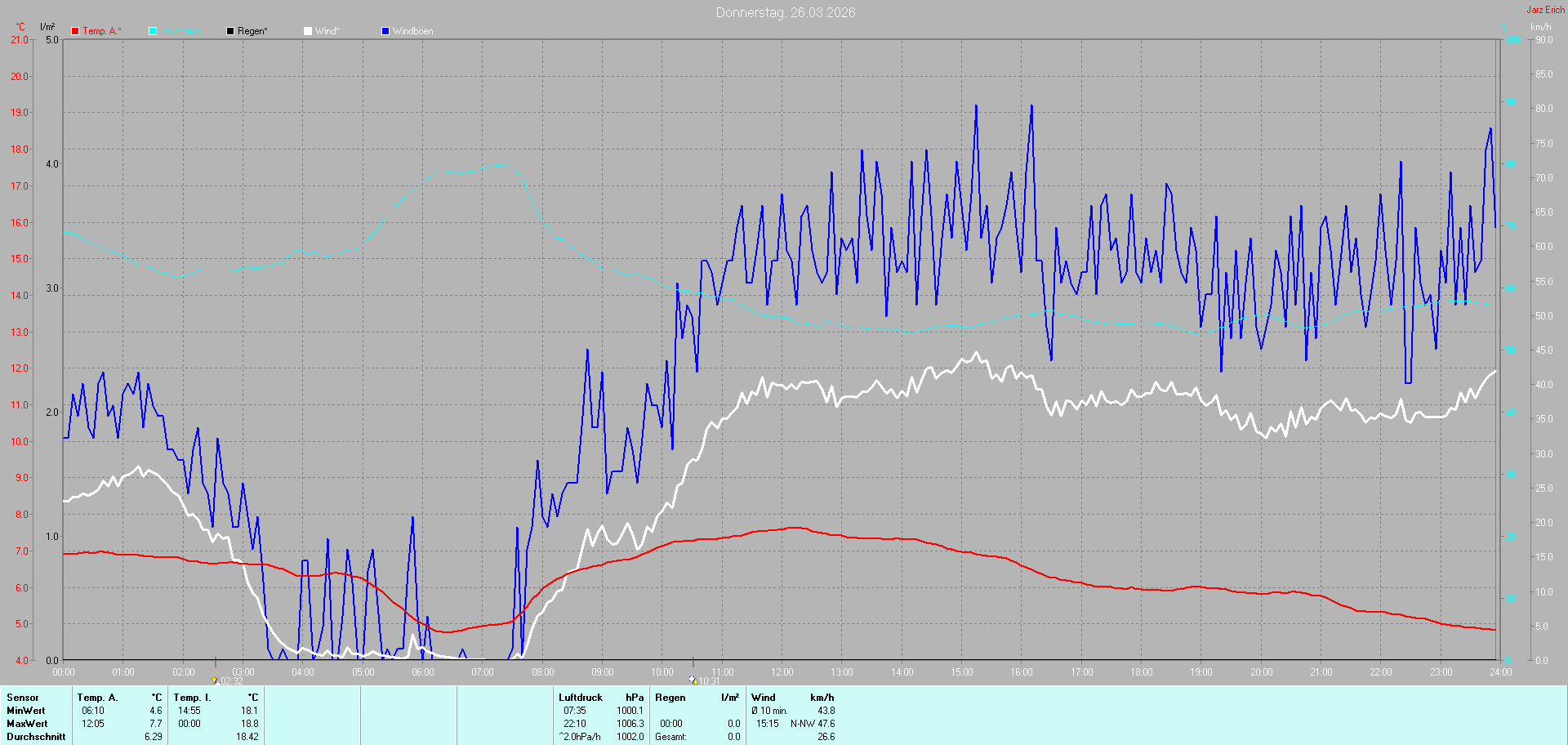The width and height of the screenshot is (1568, 745).
Task: Click the Temp. I. minimum time '14:55'
Action: (189, 711)
